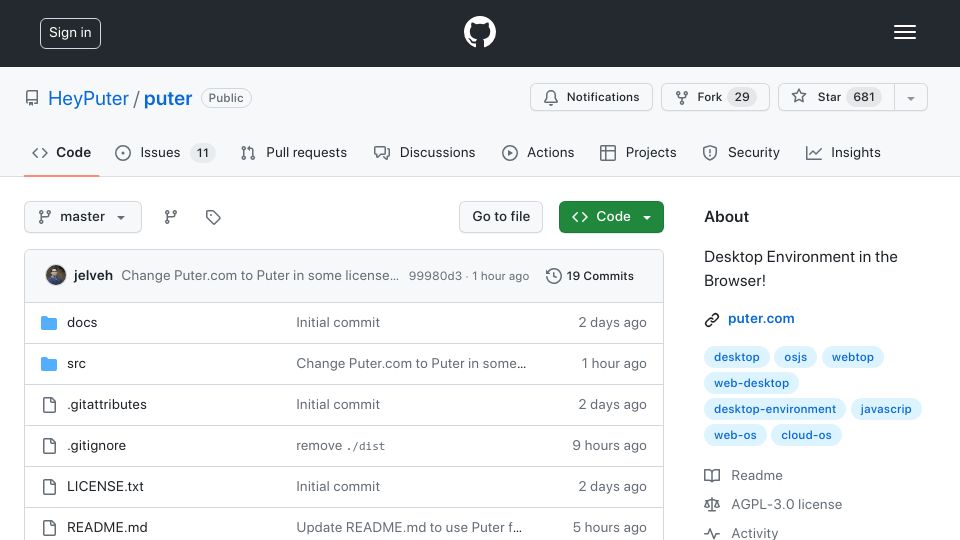
Task: Click the Sign in button
Action: click(70, 33)
